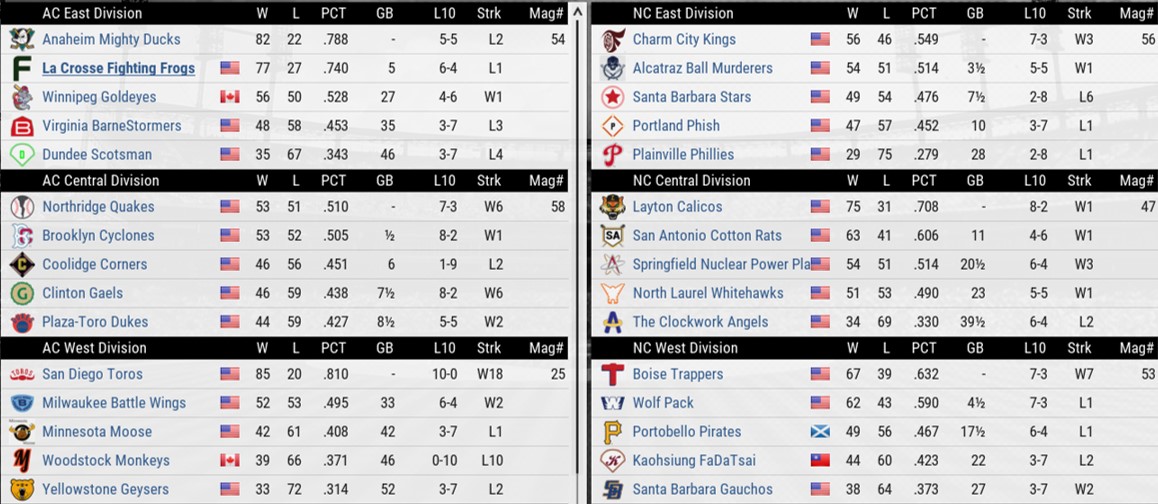Viewport: 1158px width, 504px height.
Task: Click the San Diego Toros logo icon
Action: click(x=22, y=374)
